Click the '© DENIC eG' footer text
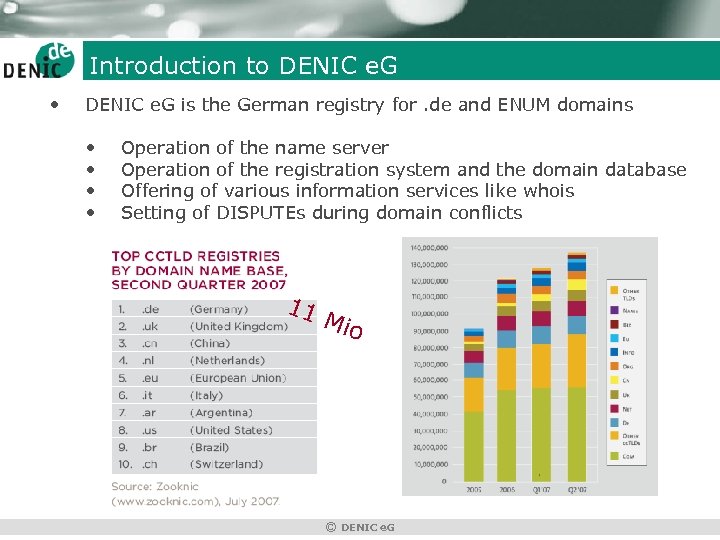This screenshot has height=540, width=720. click(x=360, y=528)
